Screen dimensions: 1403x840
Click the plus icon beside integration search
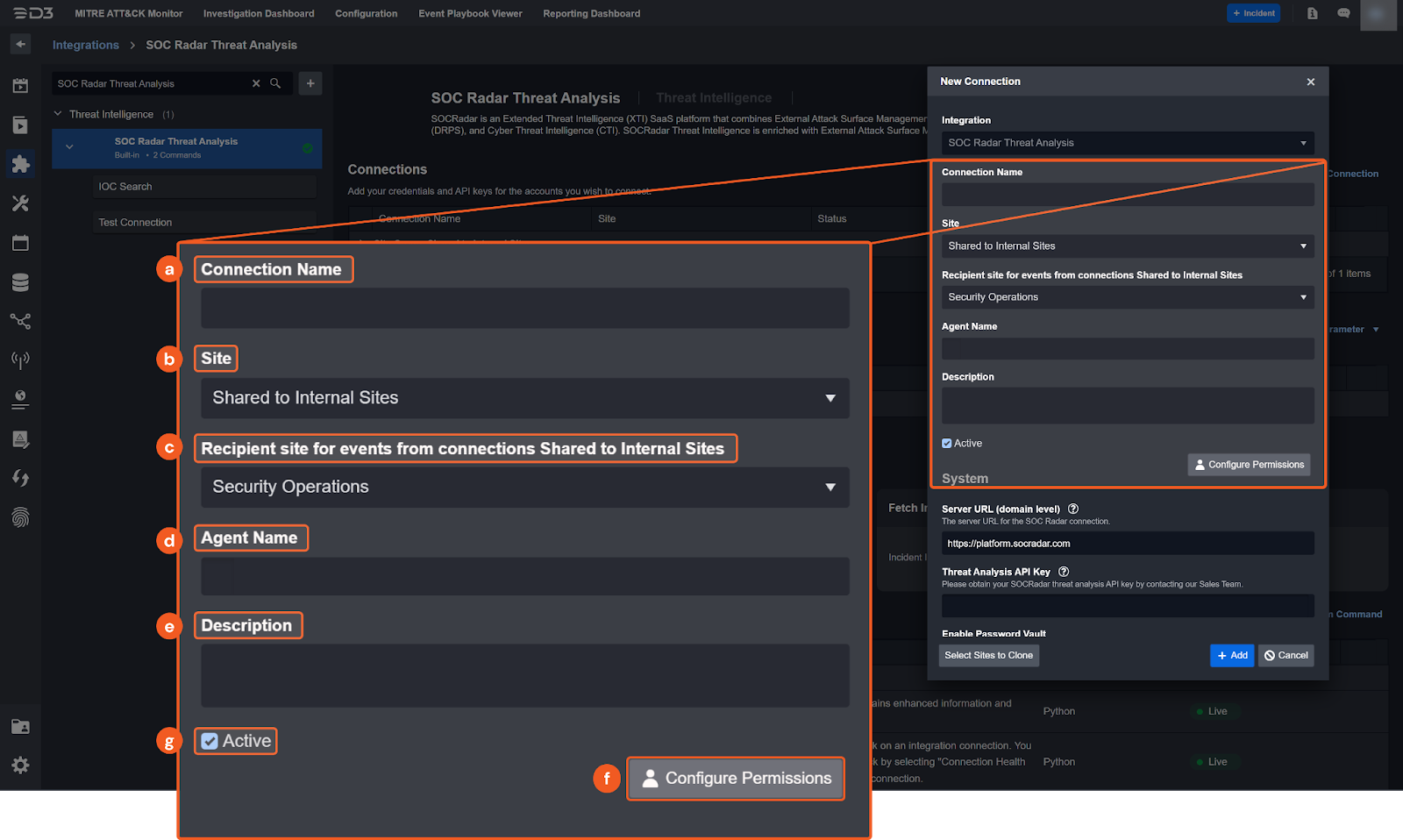click(x=310, y=83)
